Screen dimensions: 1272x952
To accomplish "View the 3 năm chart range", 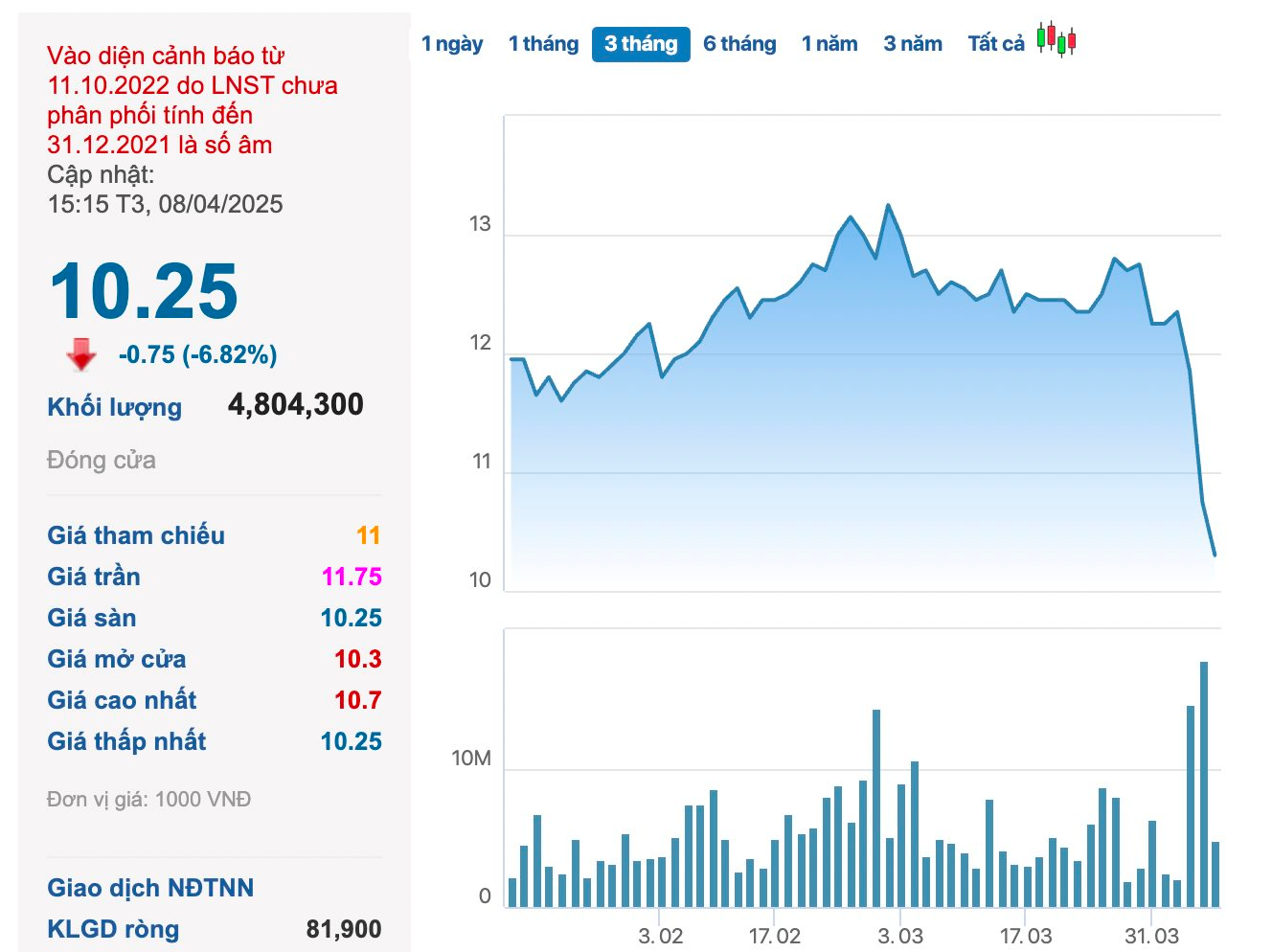I will (913, 44).
